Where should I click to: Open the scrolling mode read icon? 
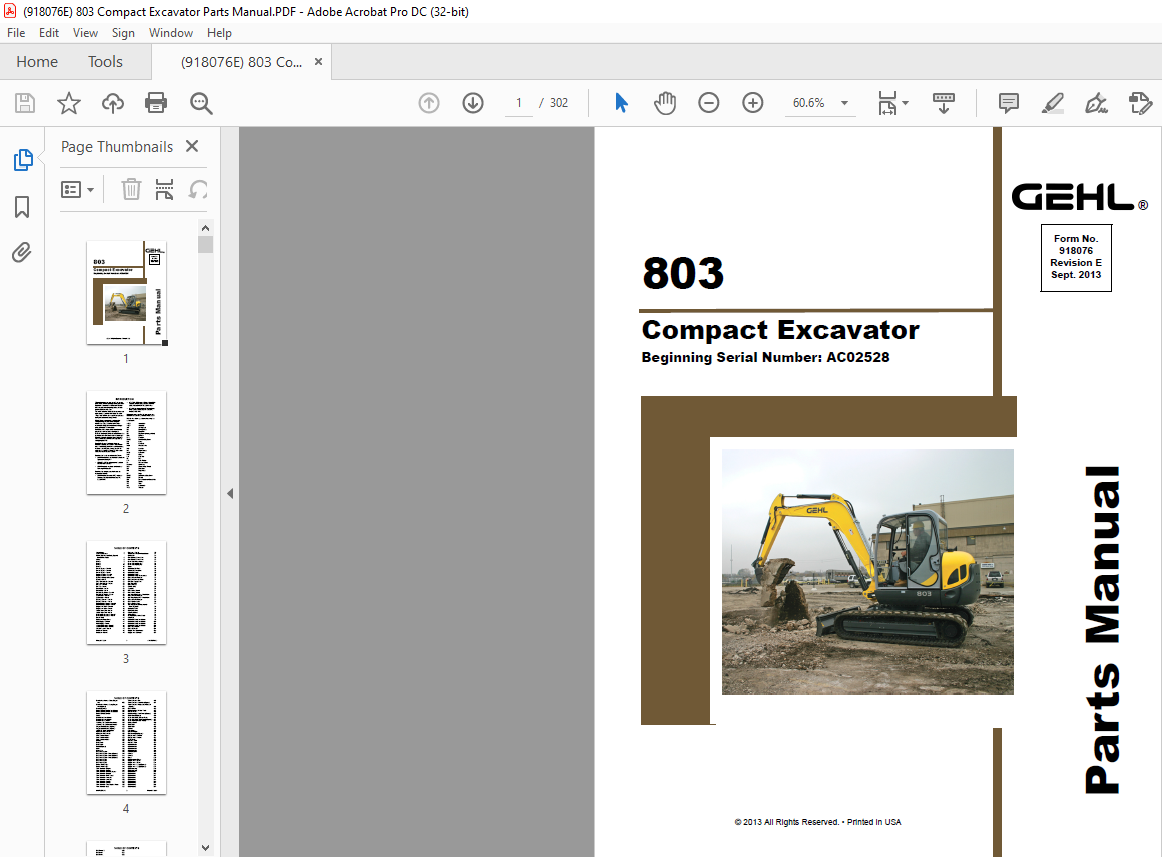943,103
